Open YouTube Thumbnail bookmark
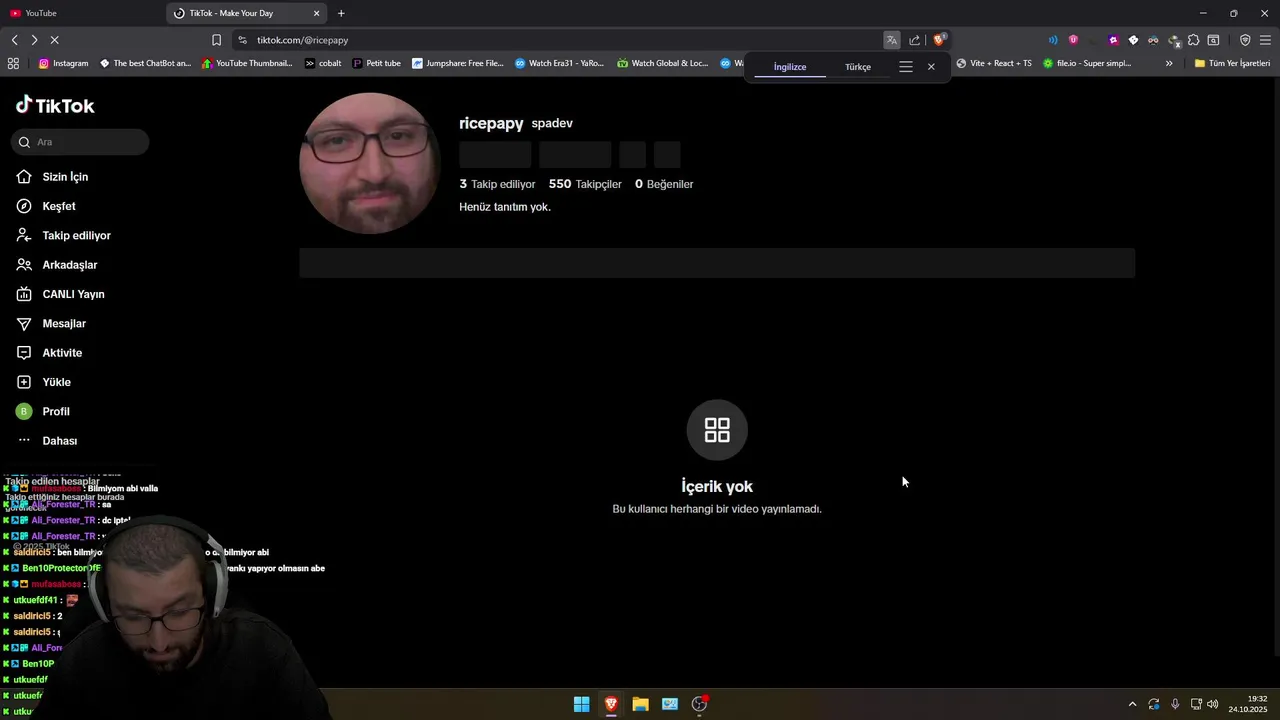 248,63
